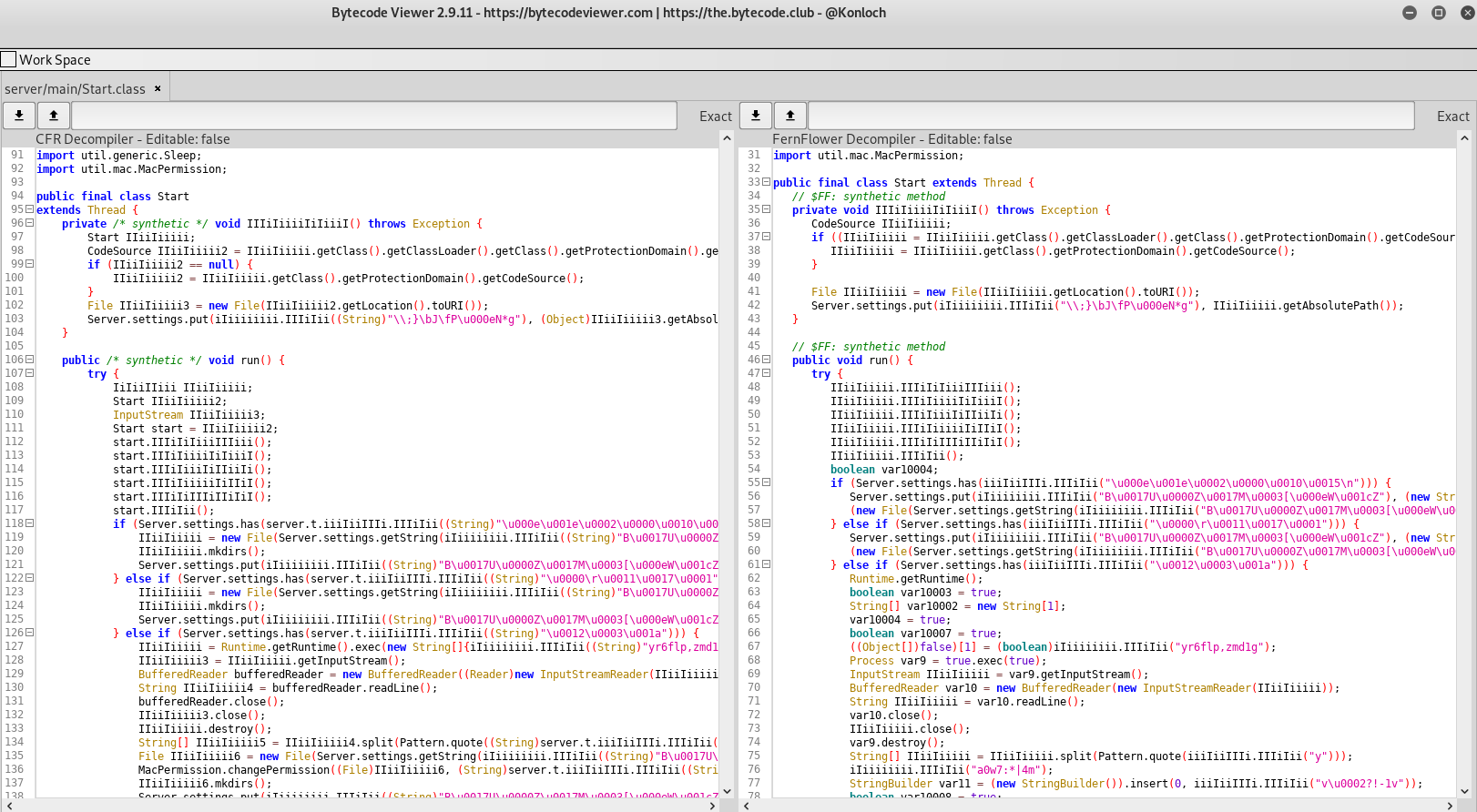Click line number 53 in FernFlower gutter
The width and height of the screenshot is (1477, 812).
pyautogui.click(x=754, y=455)
